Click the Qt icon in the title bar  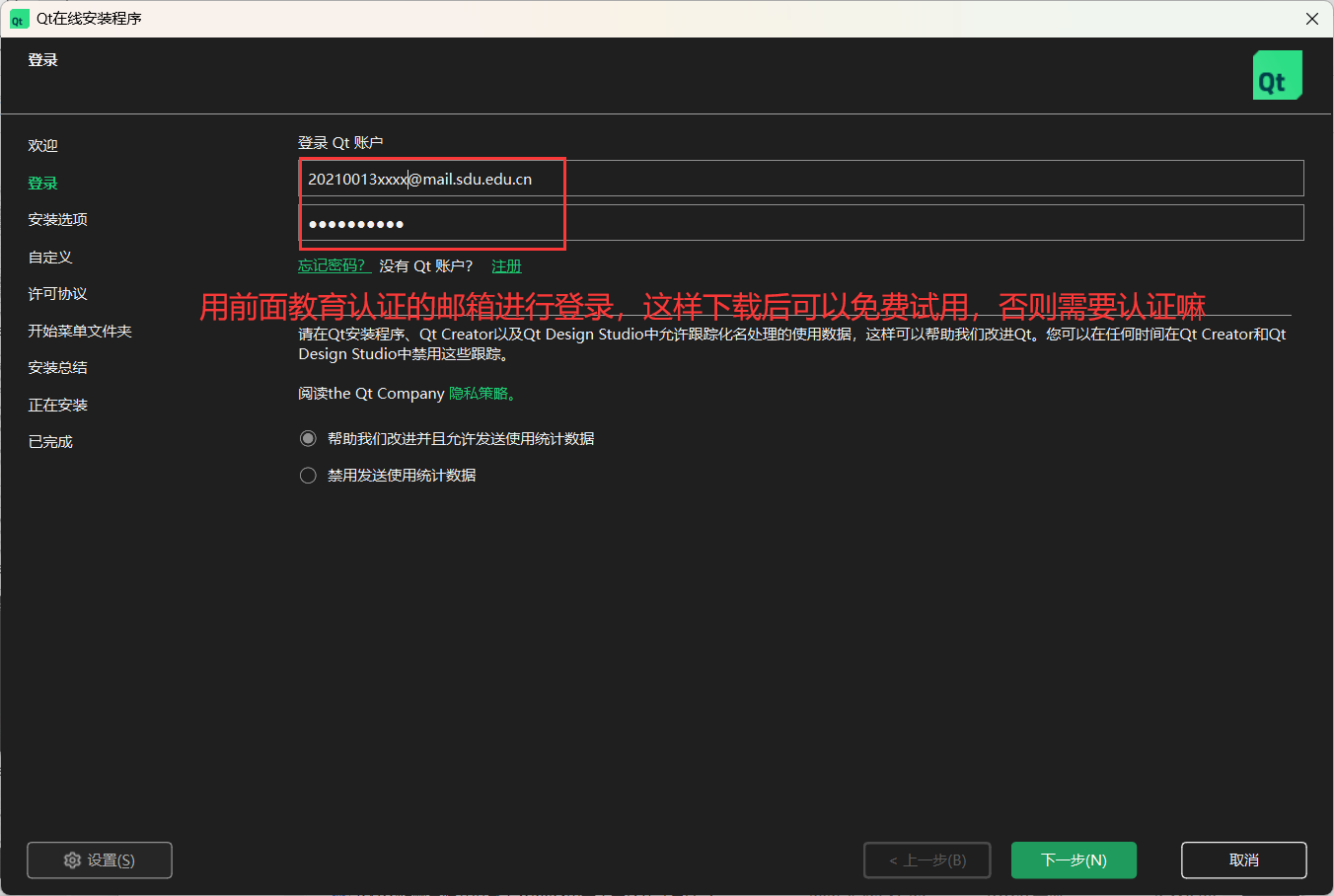pos(19,19)
